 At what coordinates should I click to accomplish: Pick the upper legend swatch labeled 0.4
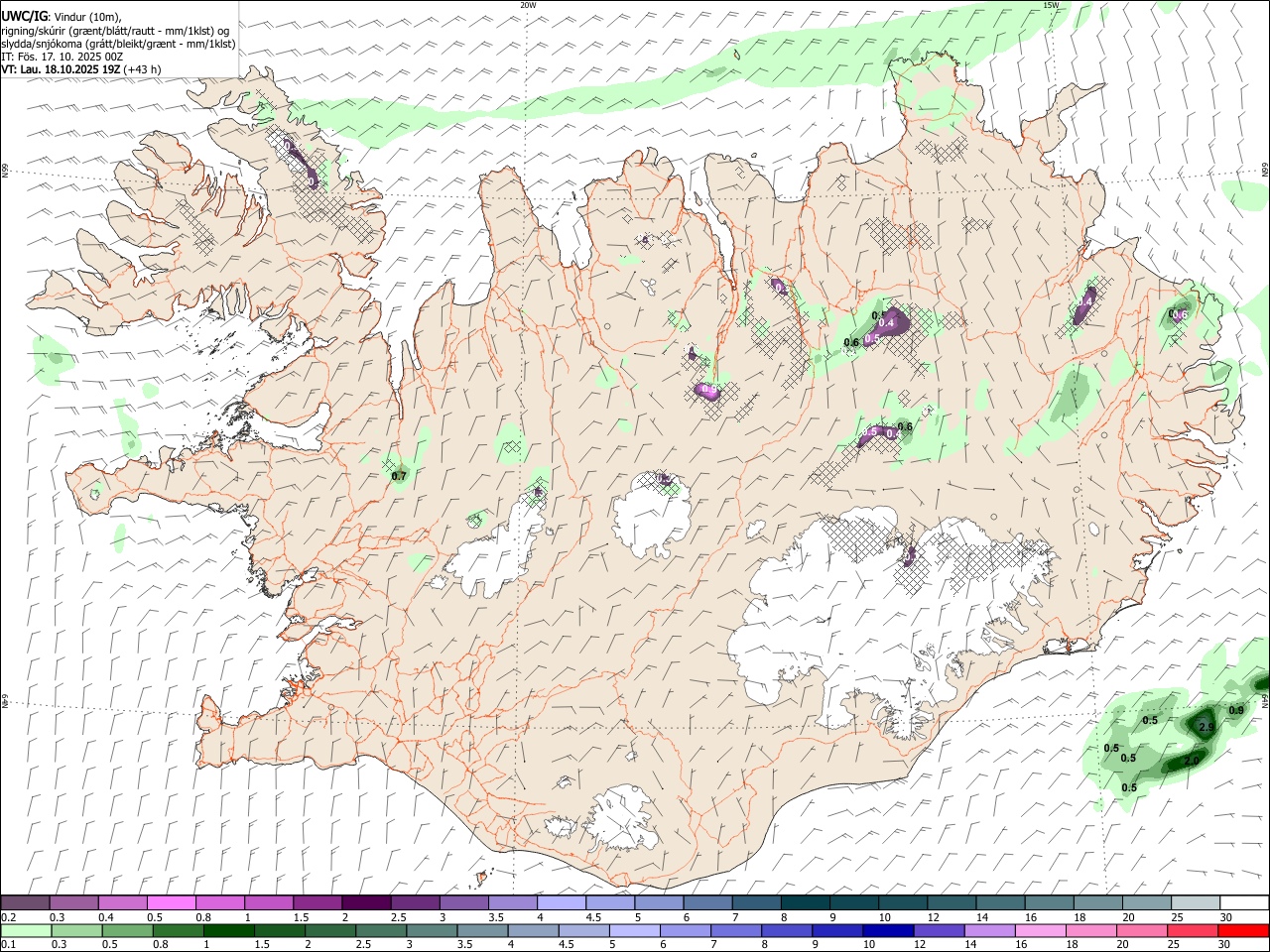pyautogui.click(x=123, y=903)
